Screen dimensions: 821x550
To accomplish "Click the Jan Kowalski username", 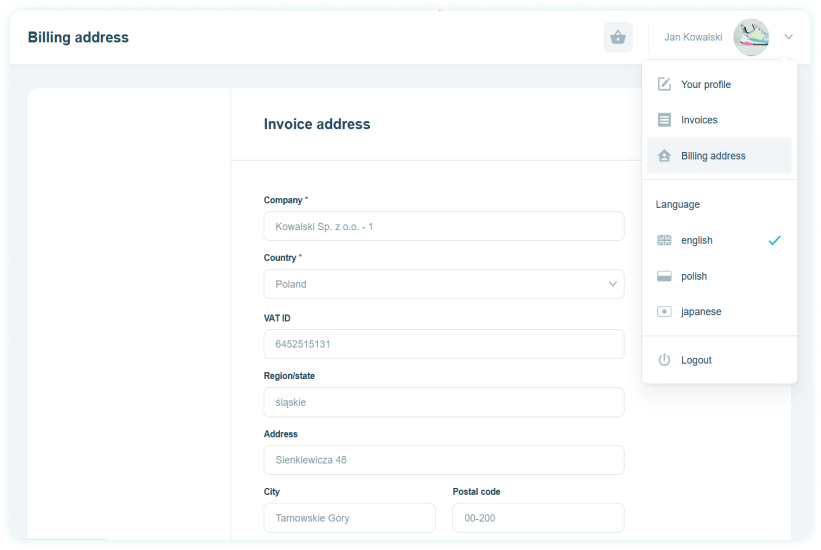I will point(693,37).
